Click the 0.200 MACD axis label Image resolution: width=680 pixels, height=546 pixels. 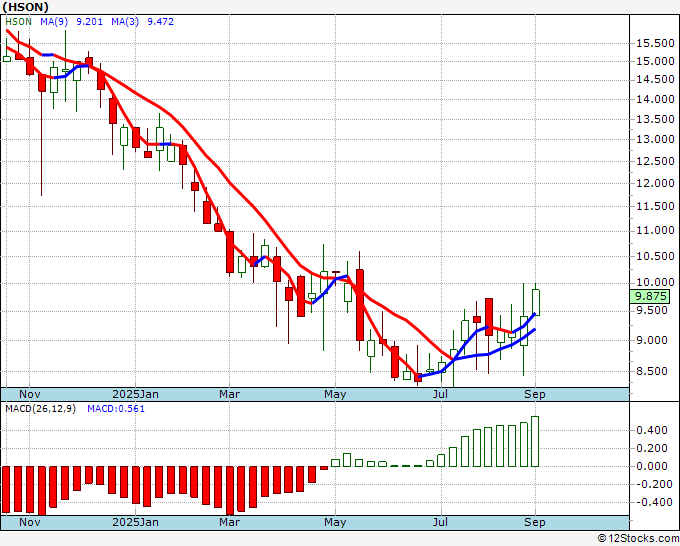(652, 448)
